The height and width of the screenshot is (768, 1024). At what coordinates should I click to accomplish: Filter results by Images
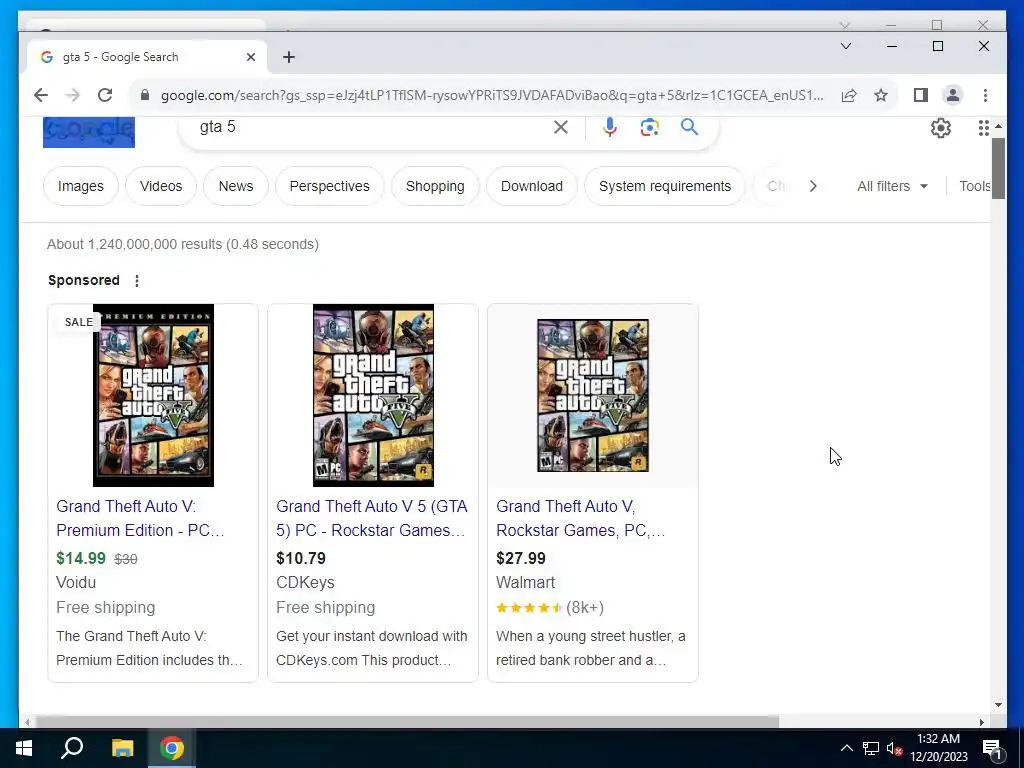tap(81, 186)
